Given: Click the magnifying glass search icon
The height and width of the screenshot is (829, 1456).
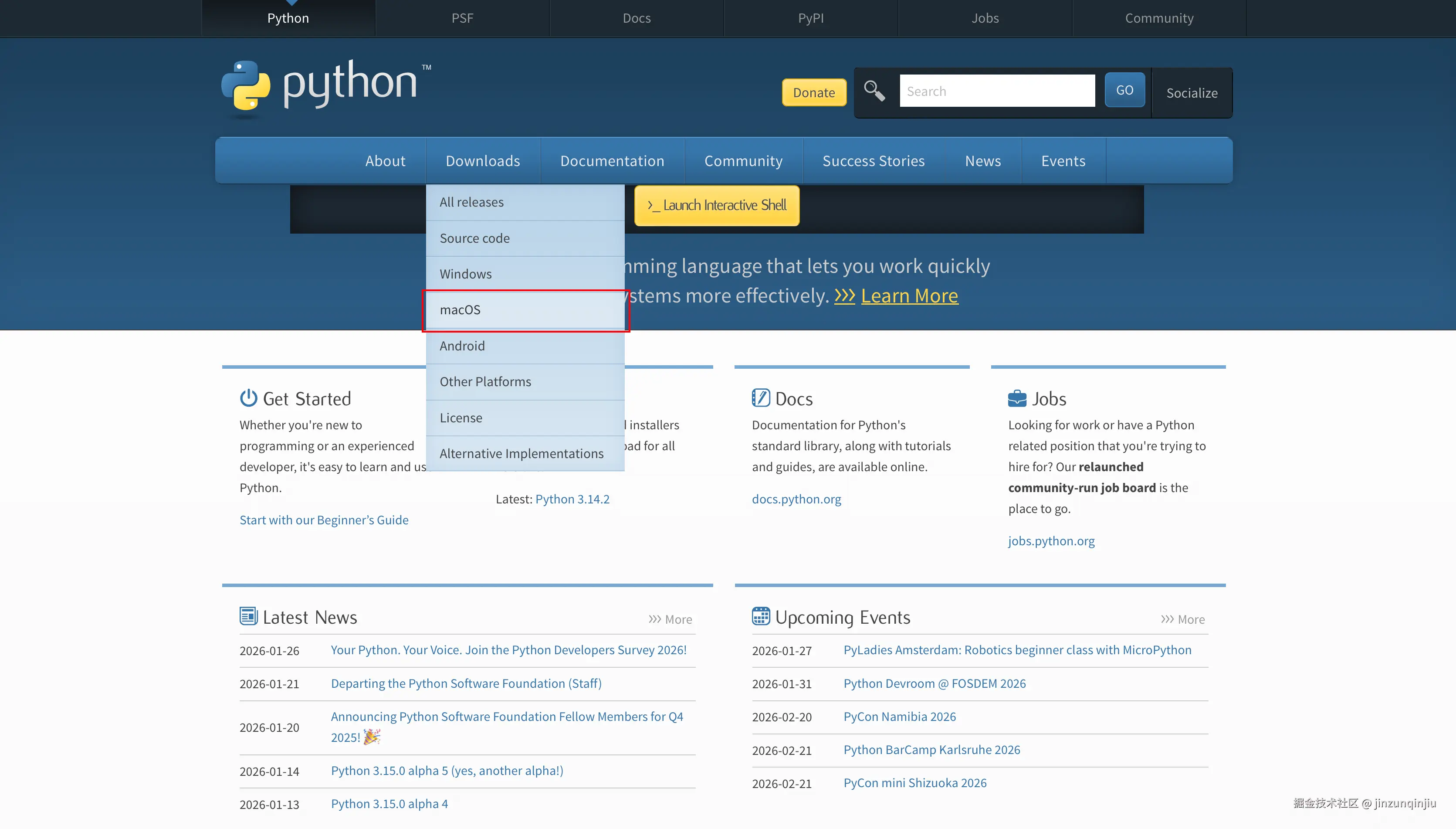Looking at the screenshot, I should tap(874, 91).
